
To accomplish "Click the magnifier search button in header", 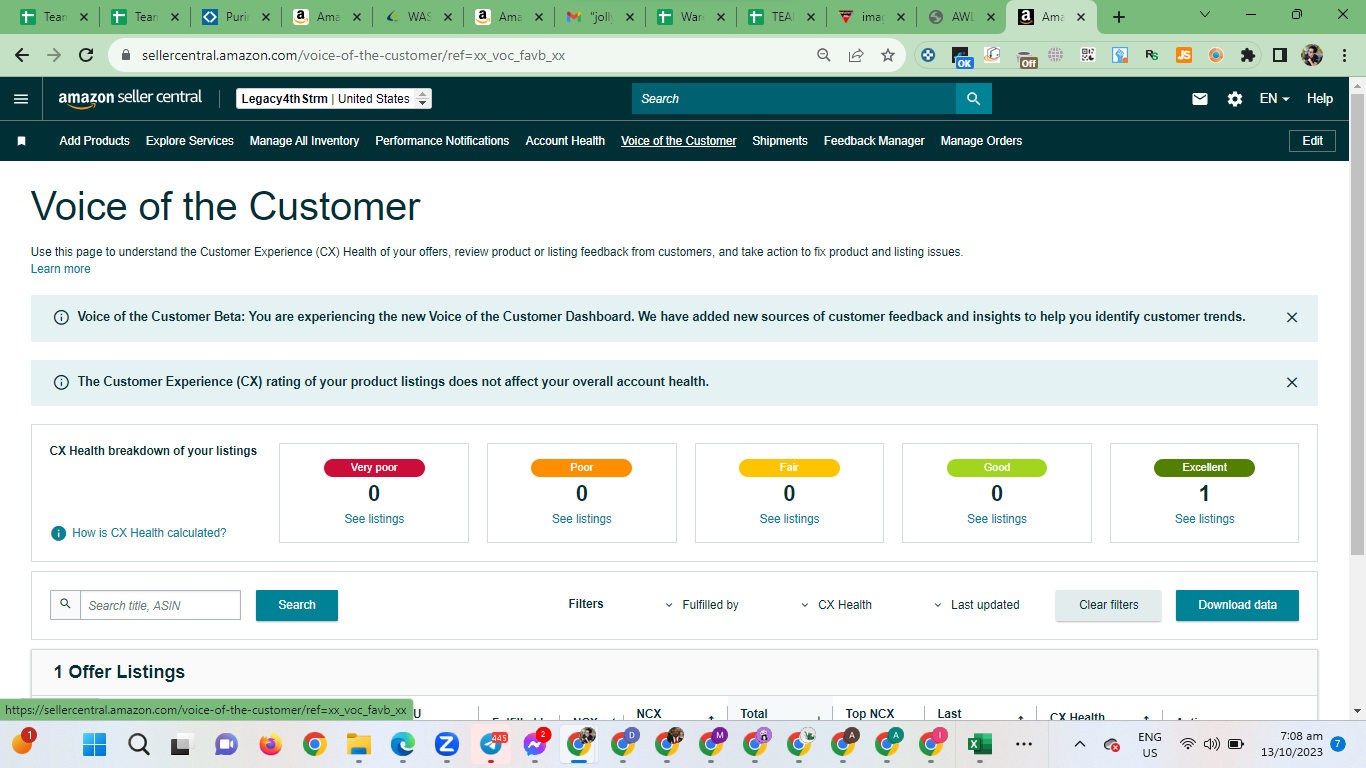I will point(974,99).
